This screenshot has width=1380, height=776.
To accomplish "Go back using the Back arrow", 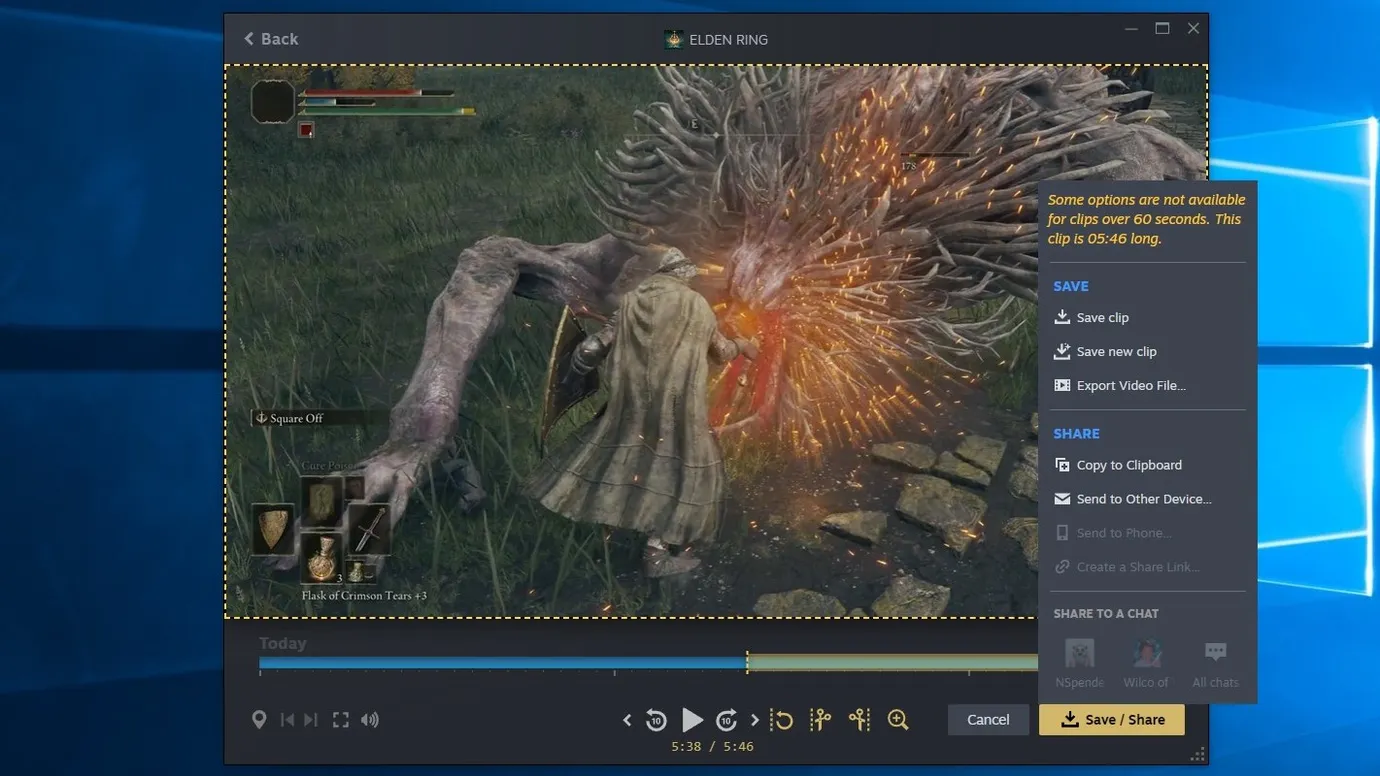I will (270, 39).
